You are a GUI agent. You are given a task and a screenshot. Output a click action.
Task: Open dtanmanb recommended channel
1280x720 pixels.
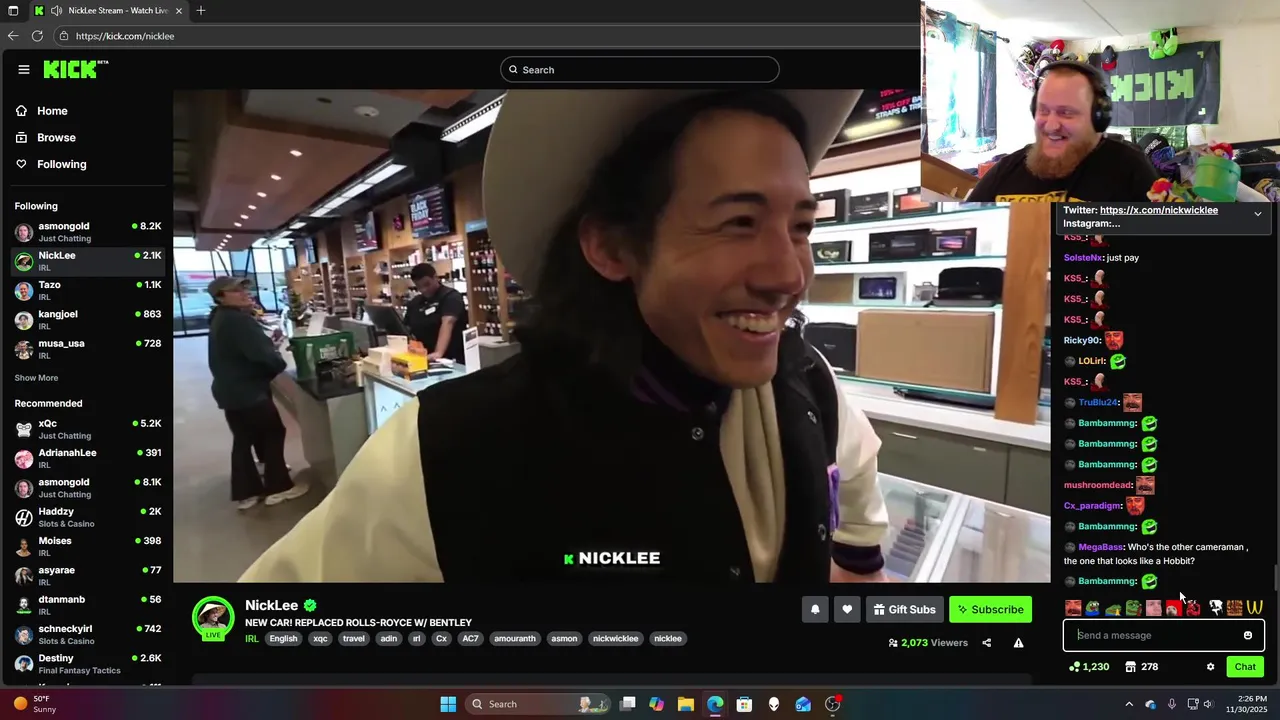(87, 605)
